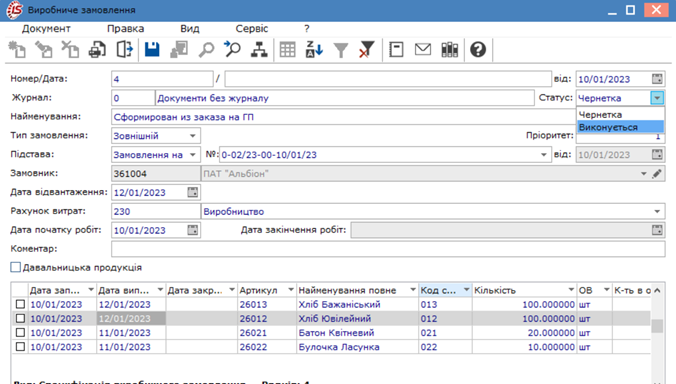This screenshot has width=676, height=384.
Task: Click the Рахунок витрат code field 230
Action: click(156, 211)
